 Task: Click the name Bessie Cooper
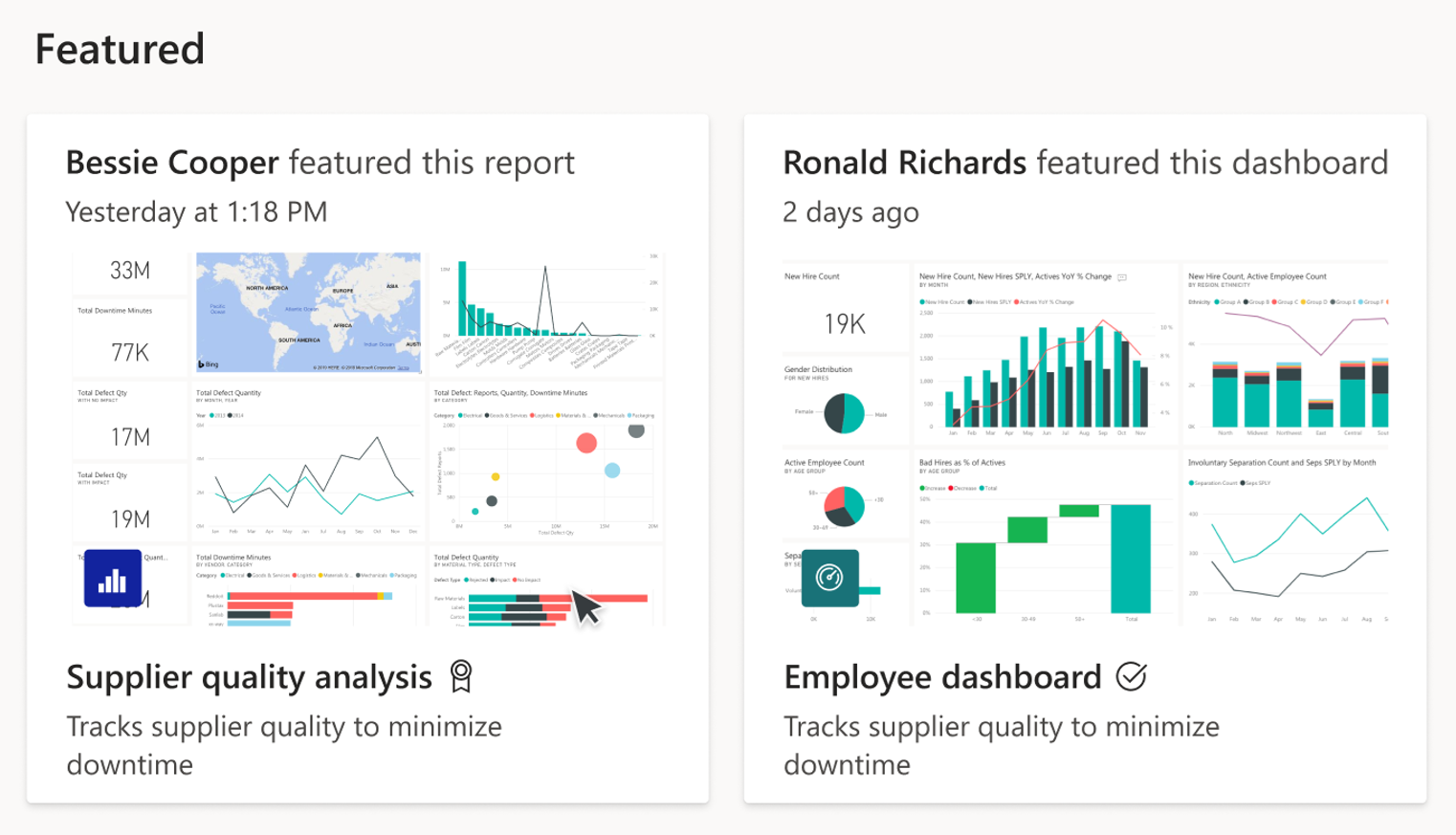[x=172, y=163]
